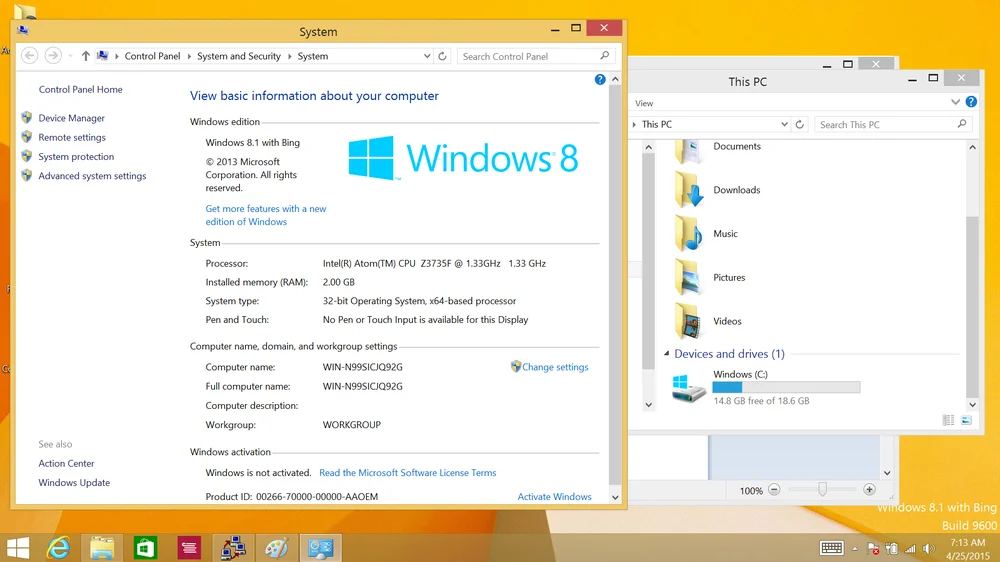1000x562 pixels.
Task: Expand the This PC ribbon chevron
Action: [956, 102]
